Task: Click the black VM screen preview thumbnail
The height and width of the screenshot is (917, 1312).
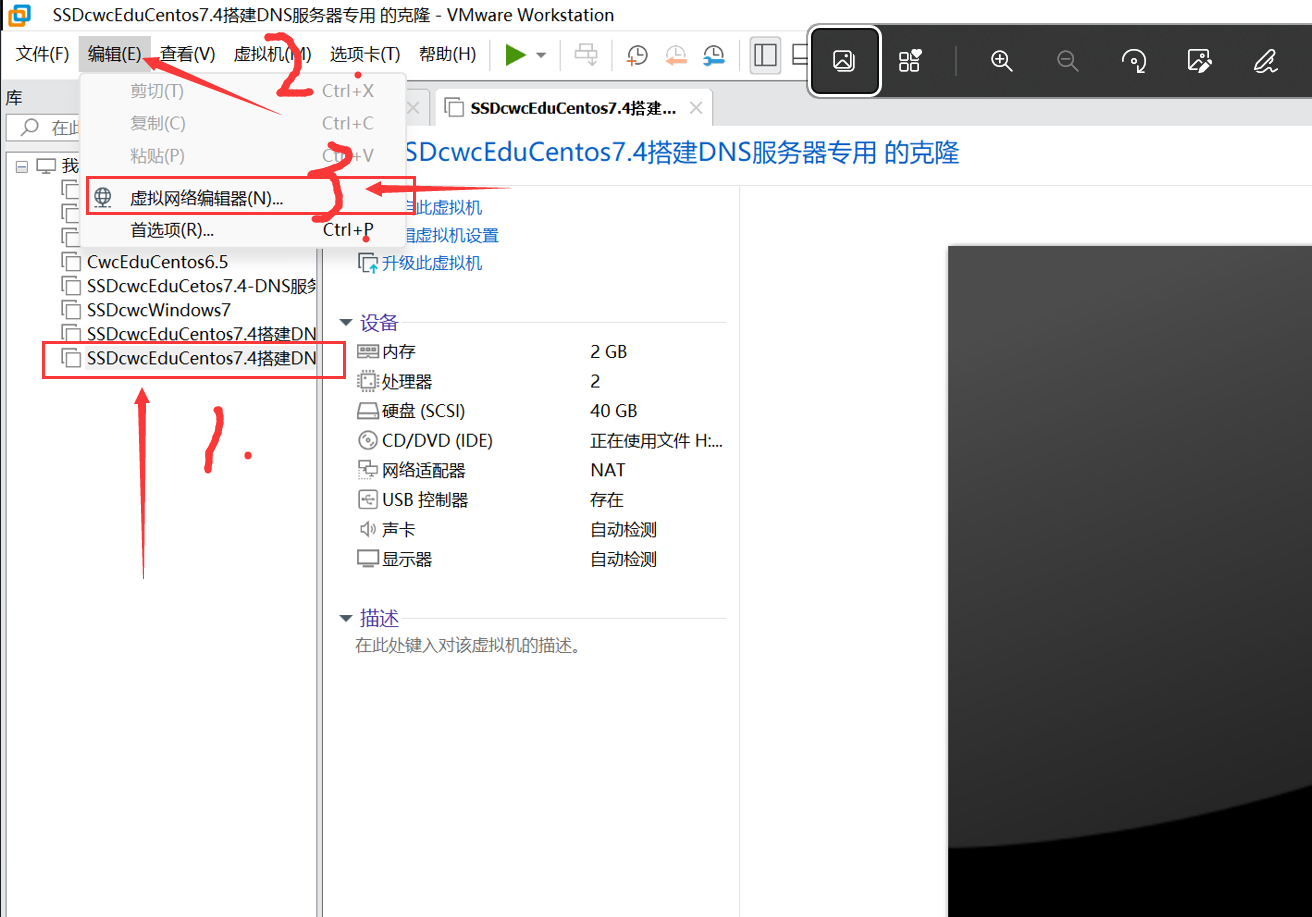Action: (x=1130, y=580)
